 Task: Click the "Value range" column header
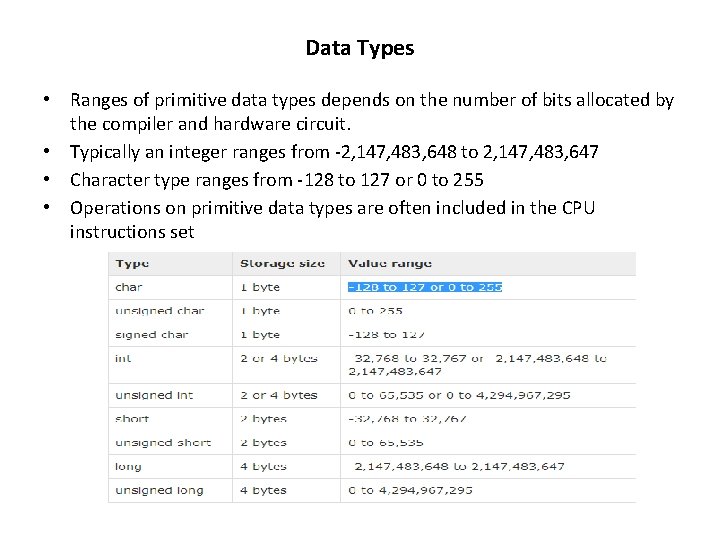point(390,263)
